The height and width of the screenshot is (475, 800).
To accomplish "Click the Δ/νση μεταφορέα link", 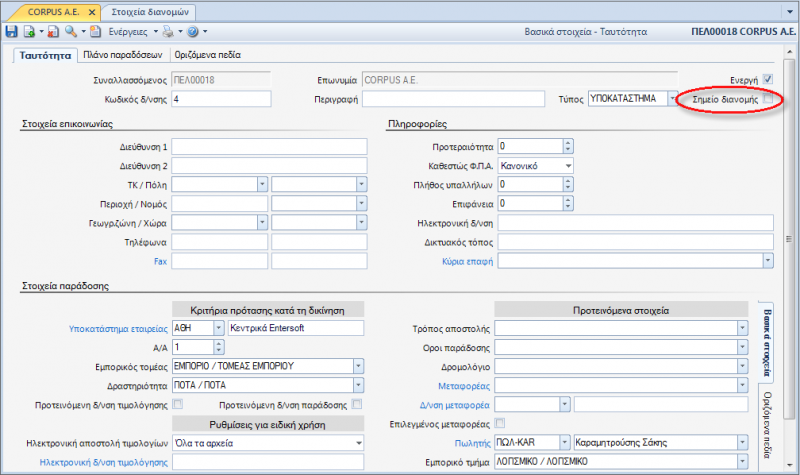I will coord(455,405).
